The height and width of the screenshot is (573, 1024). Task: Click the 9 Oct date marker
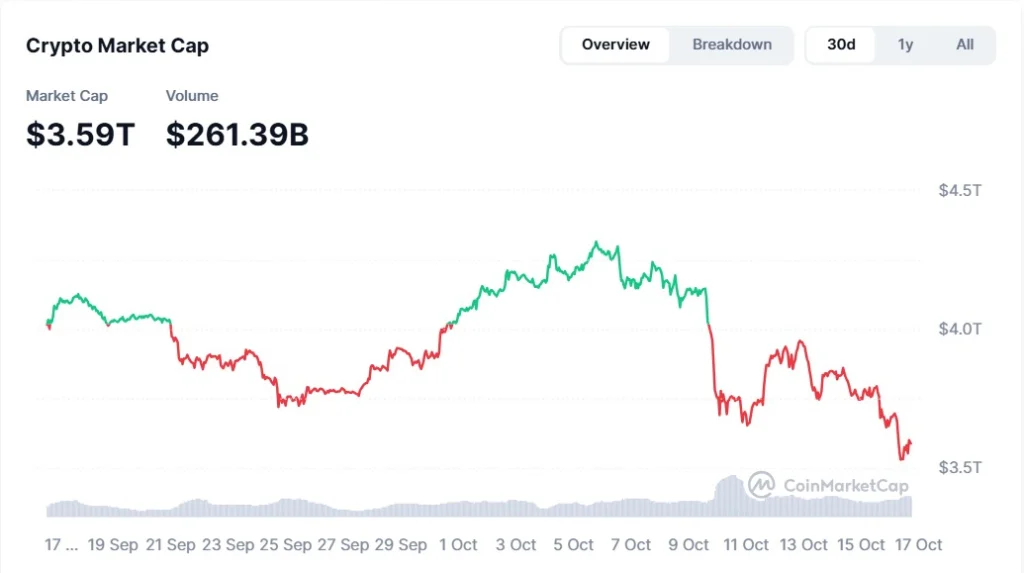688,545
